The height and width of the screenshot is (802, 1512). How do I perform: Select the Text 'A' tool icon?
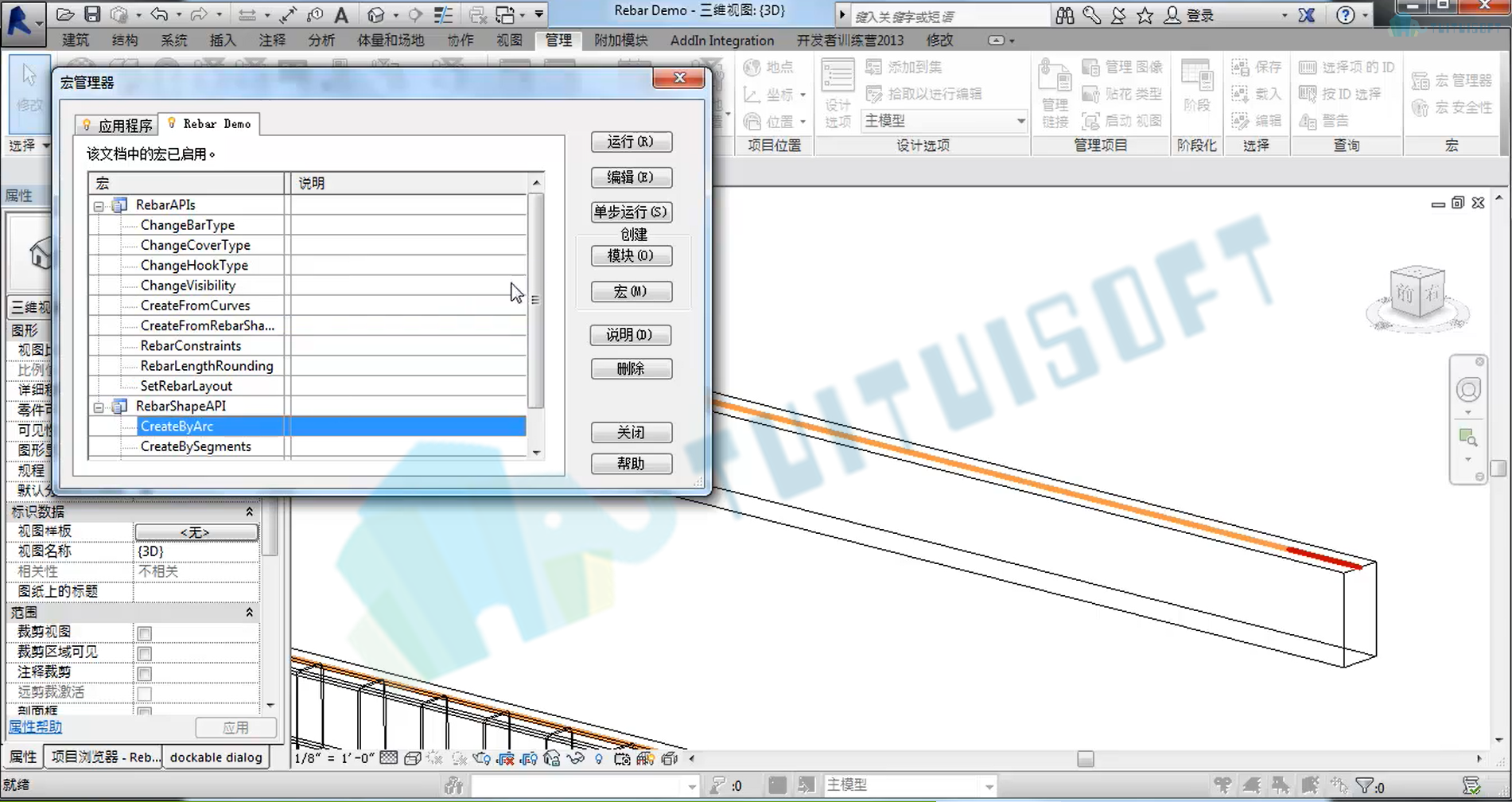click(x=341, y=14)
